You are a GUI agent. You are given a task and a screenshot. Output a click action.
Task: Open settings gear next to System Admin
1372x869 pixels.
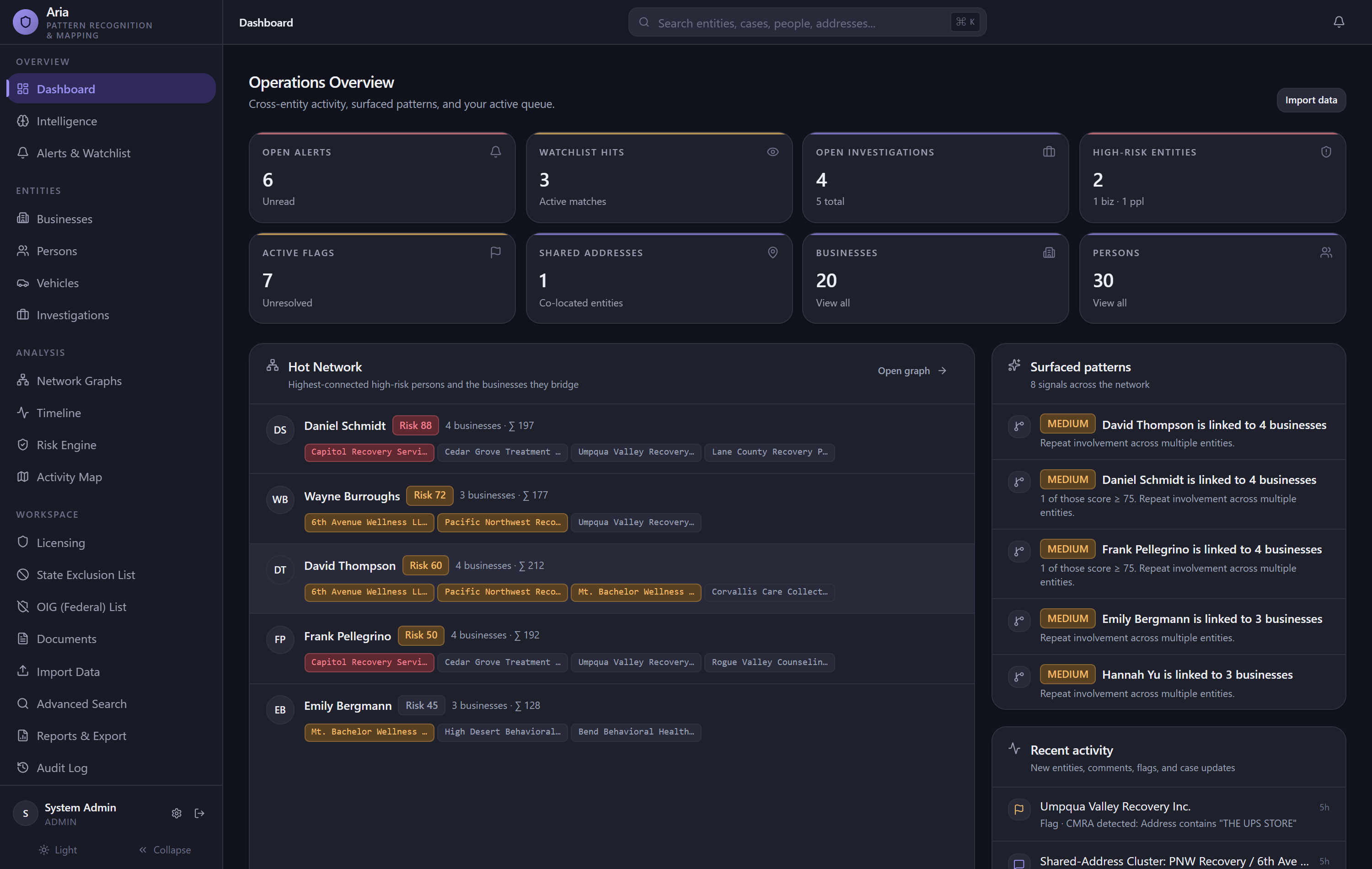pyautogui.click(x=177, y=813)
